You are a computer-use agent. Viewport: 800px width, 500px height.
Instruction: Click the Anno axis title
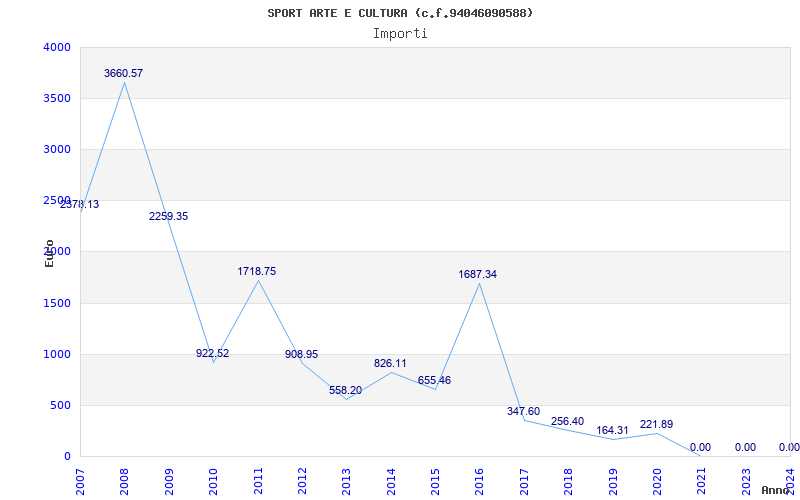click(x=774, y=491)
